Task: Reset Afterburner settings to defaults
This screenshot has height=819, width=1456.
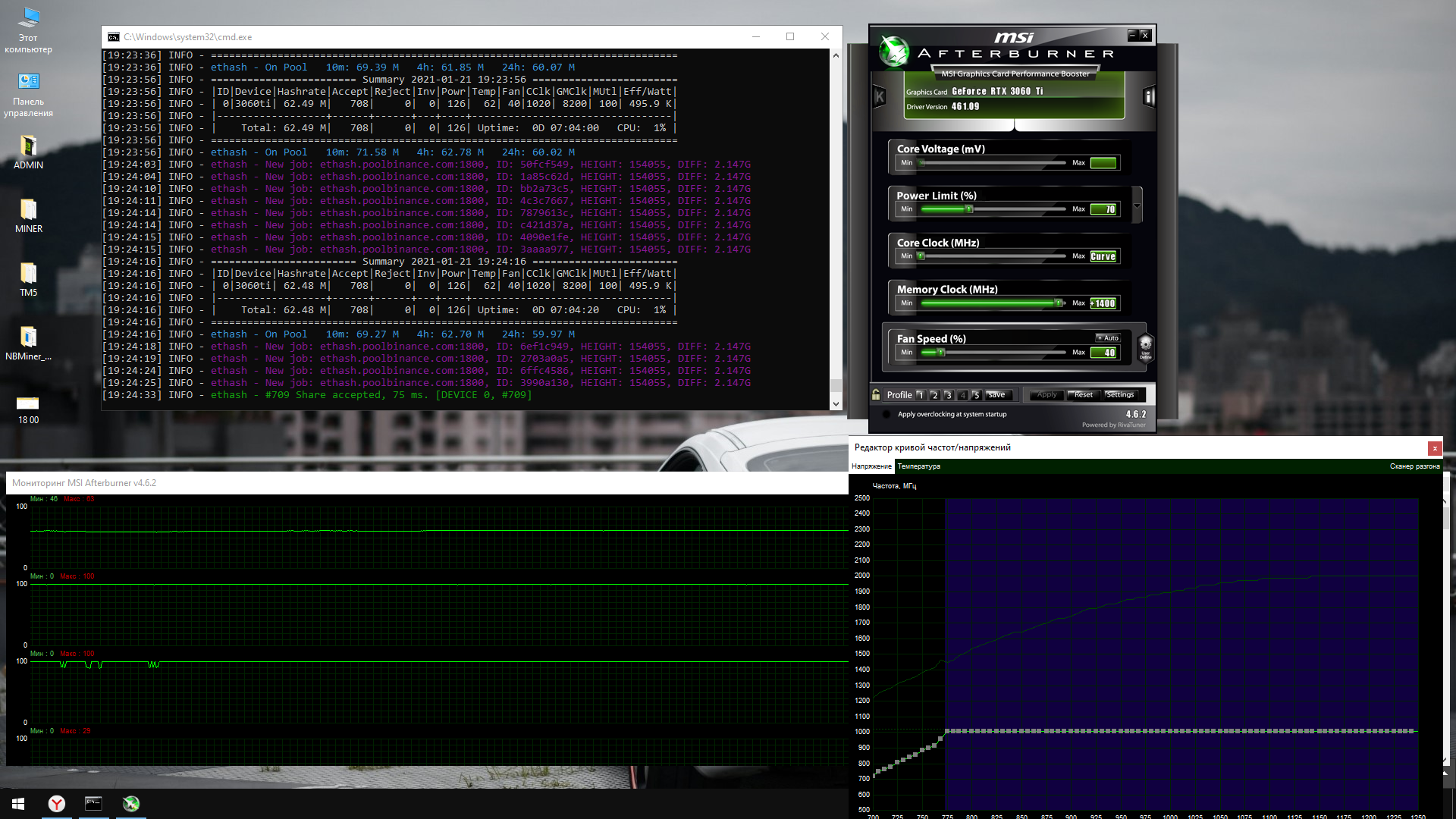Action: coord(1084,394)
